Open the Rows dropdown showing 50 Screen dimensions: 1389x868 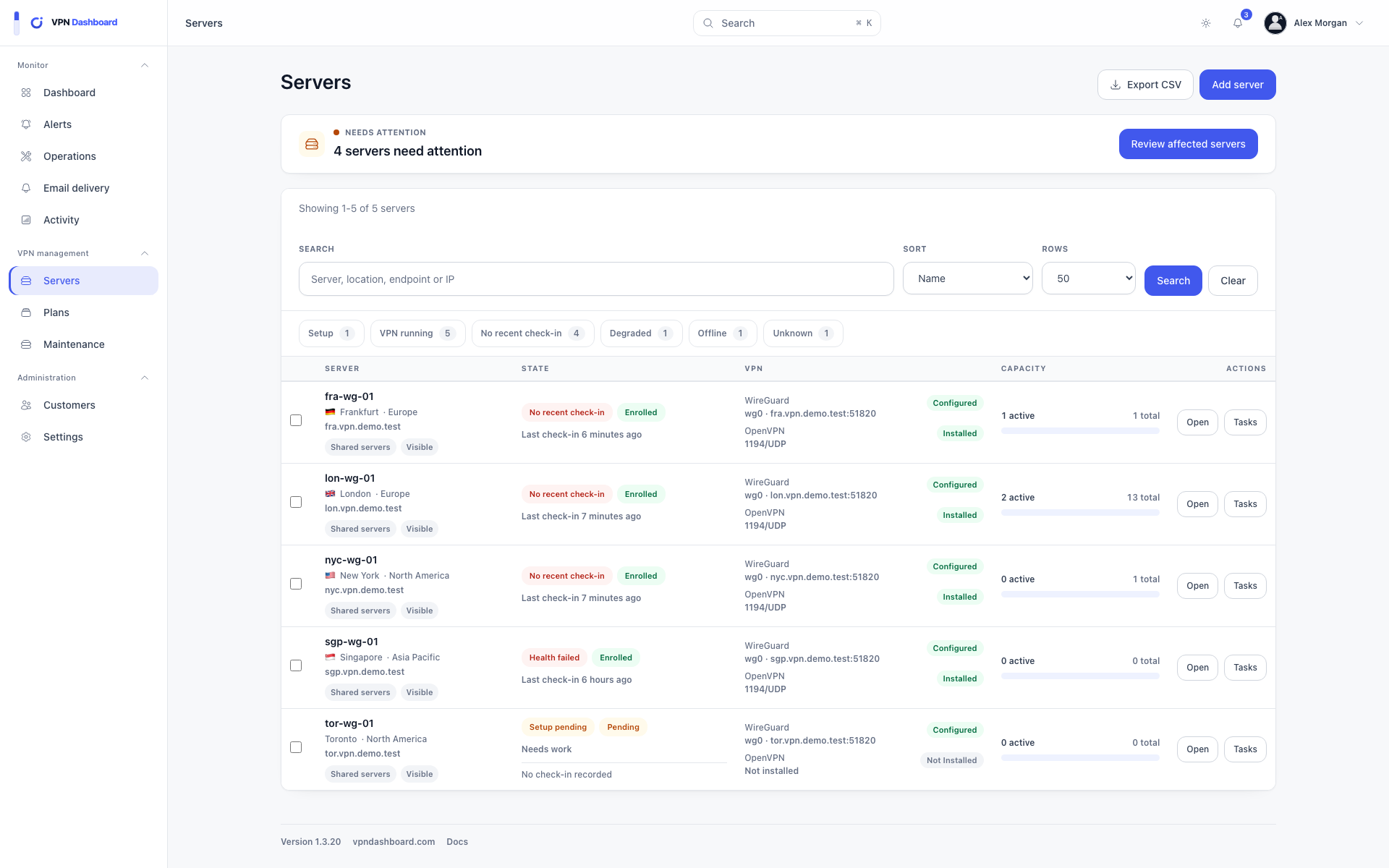tap(1089, 278)
